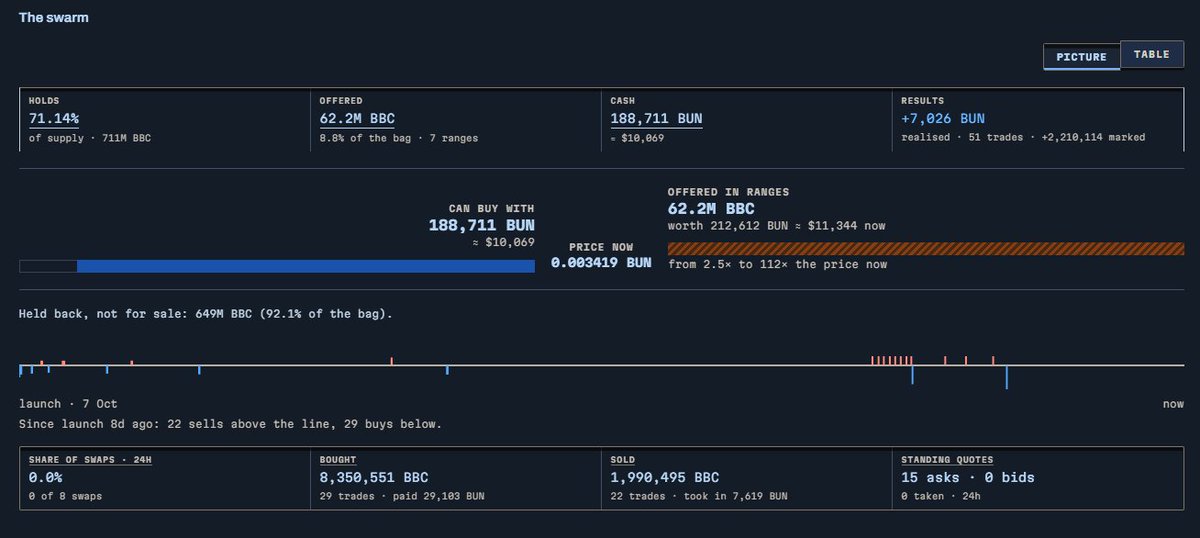Click the 'HOLDS' card label
The width and height of the screenshot is (1200, 538).
pyautogui.click(x=44, y=101)
